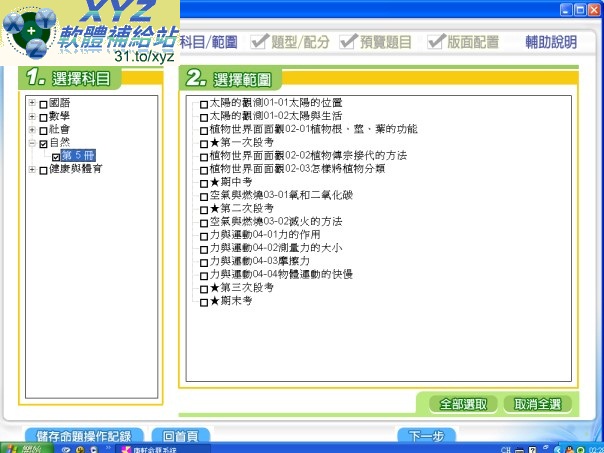
Task: Click the 回首頁 button
Action: click(x=181, y=436)
